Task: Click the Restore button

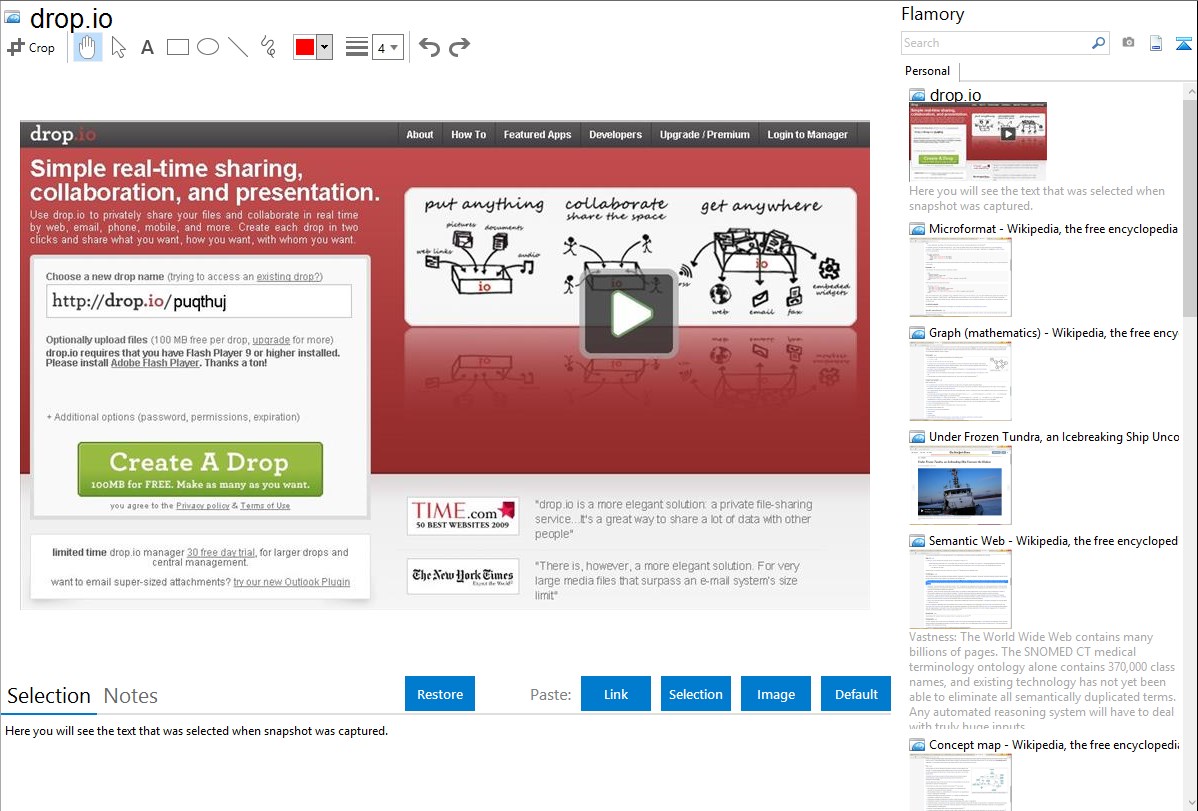Action: pos(440,694)
